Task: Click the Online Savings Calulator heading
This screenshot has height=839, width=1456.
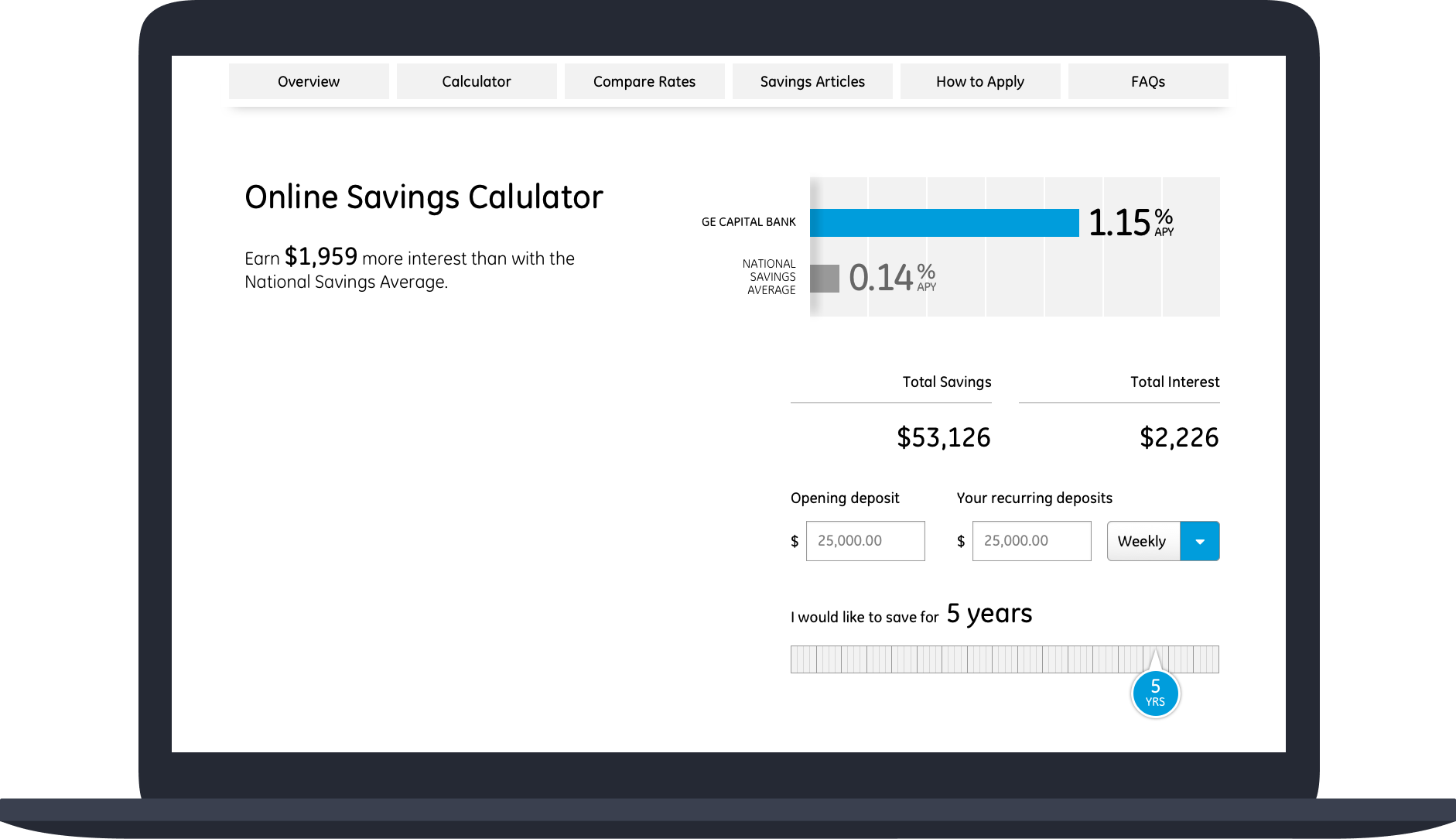Action: [x=424, y=197]
